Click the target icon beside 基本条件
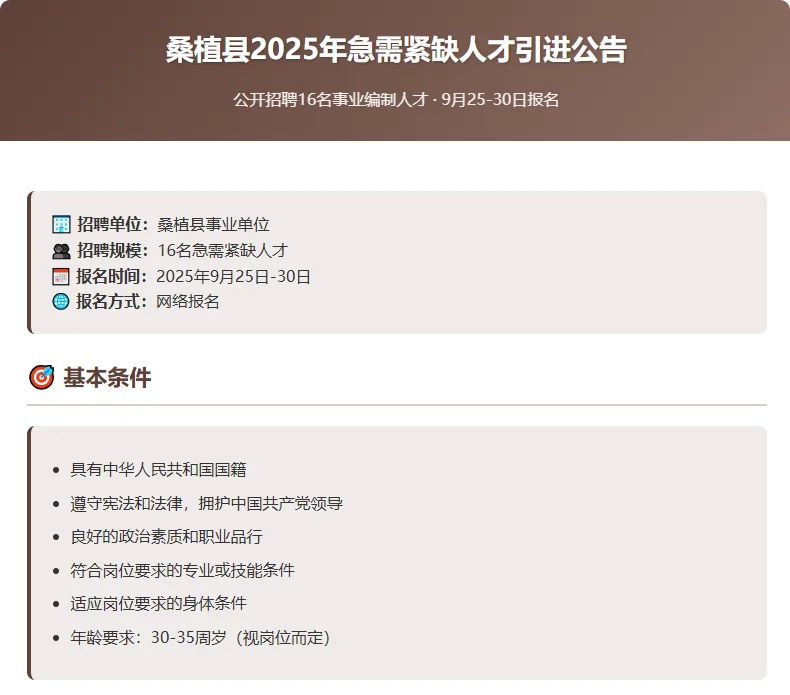 click(41, 377)
